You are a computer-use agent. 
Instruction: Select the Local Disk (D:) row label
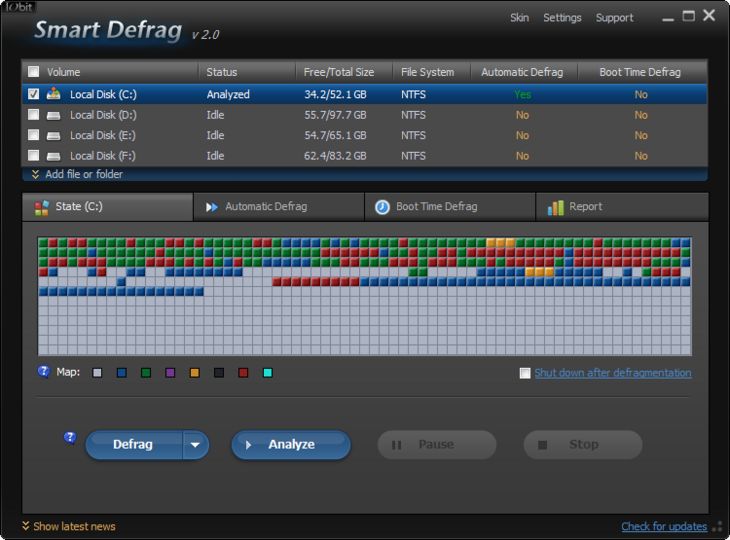point(103,115)
